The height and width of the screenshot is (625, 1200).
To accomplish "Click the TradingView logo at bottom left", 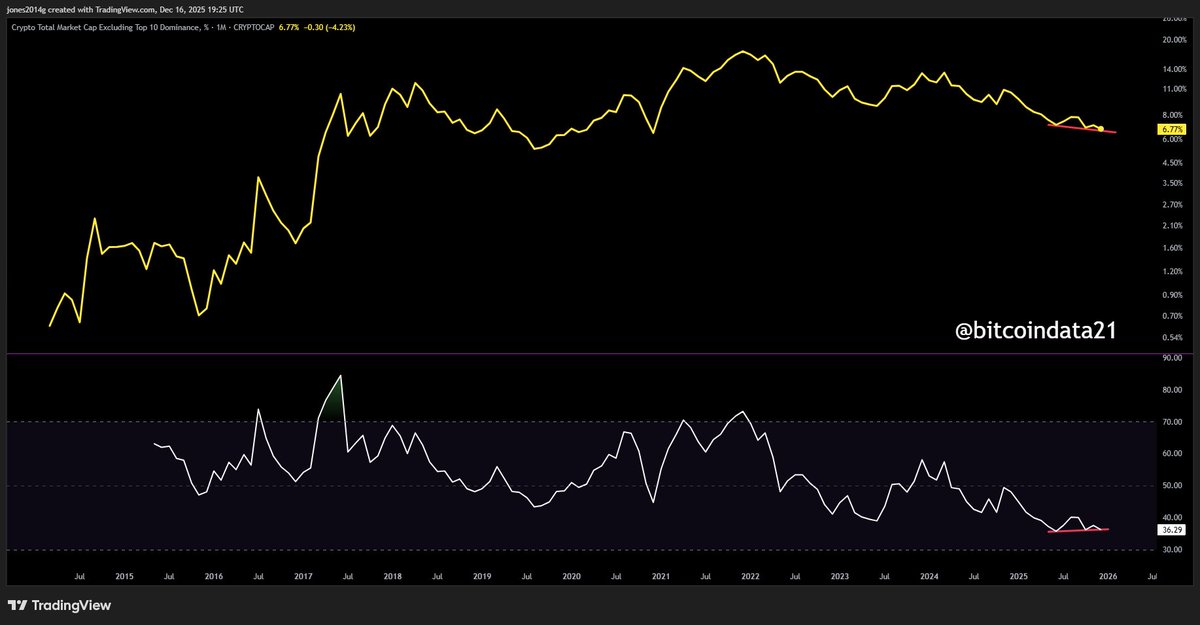I will click(x=59, y=605).
